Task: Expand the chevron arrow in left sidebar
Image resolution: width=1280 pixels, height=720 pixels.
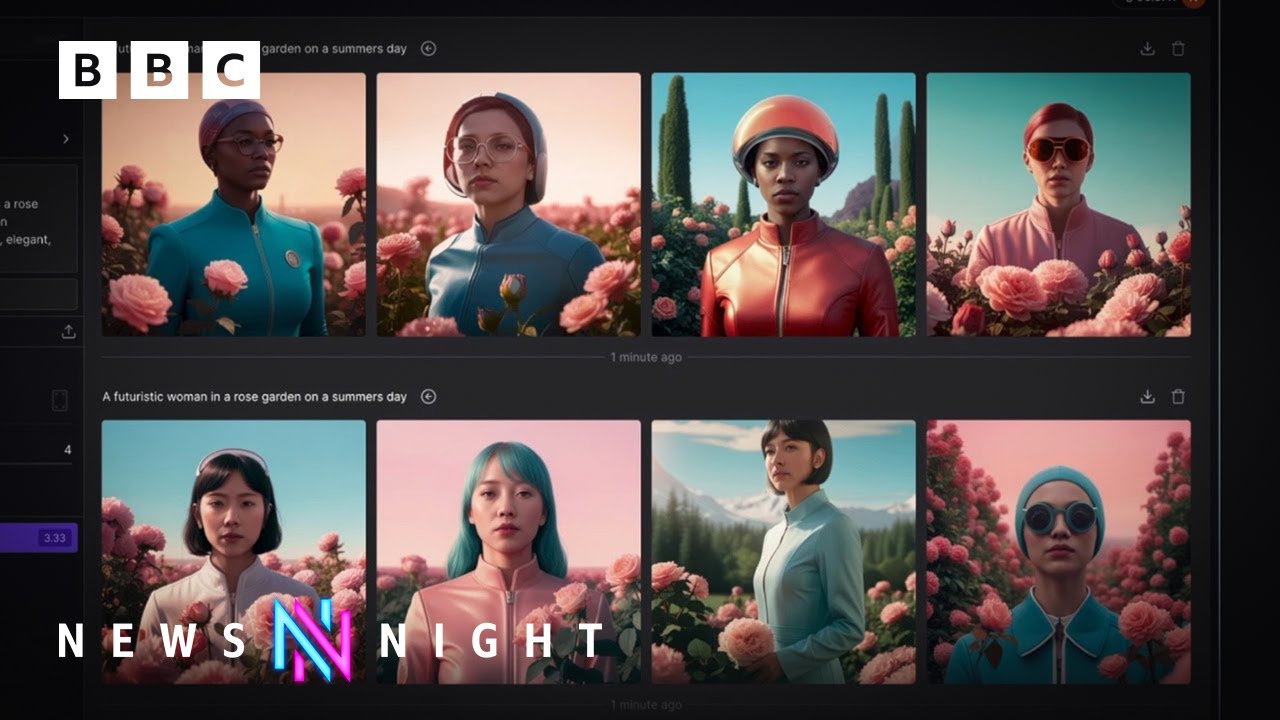Action: tap(66, 139)
